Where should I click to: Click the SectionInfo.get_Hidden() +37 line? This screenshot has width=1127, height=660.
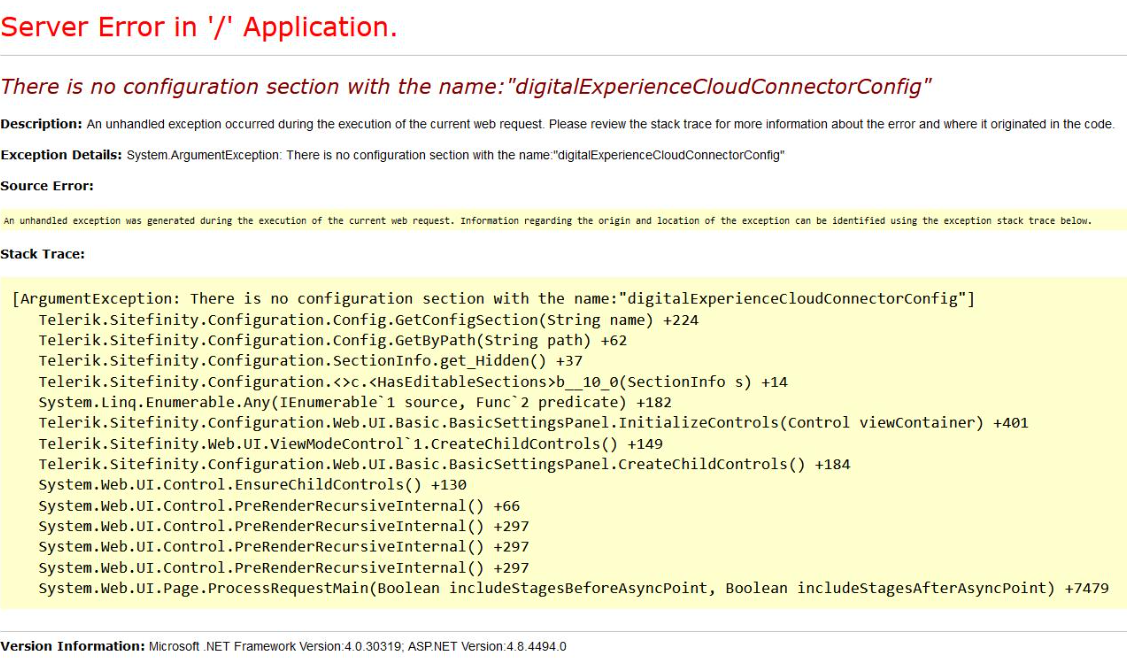click(310, 361)
